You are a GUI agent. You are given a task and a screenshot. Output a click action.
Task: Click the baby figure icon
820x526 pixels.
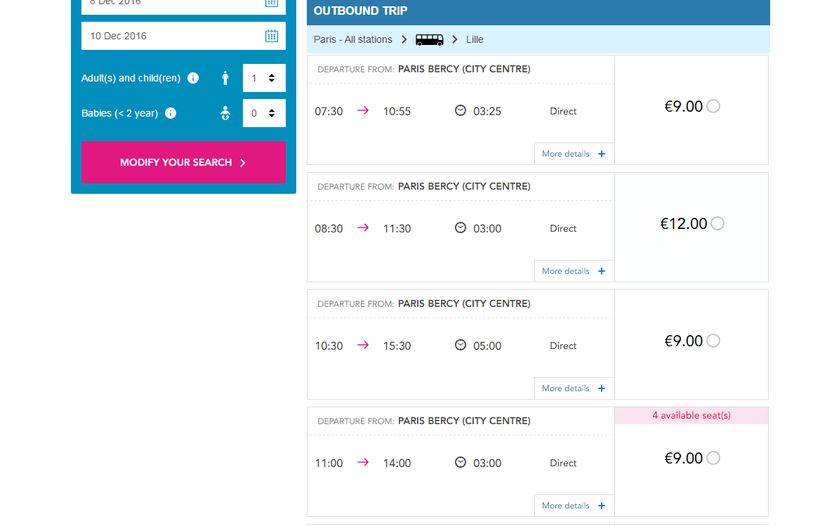coord(225,113)
